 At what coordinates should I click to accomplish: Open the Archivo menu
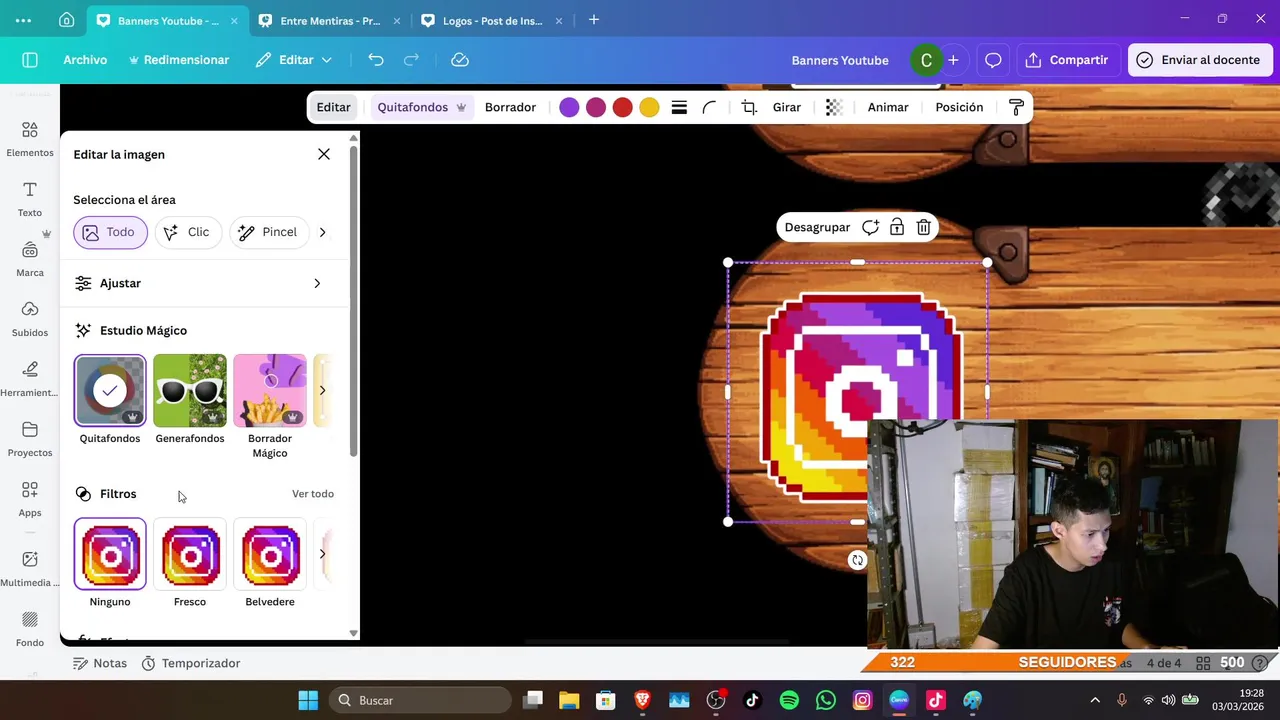(x=85, y=60)
